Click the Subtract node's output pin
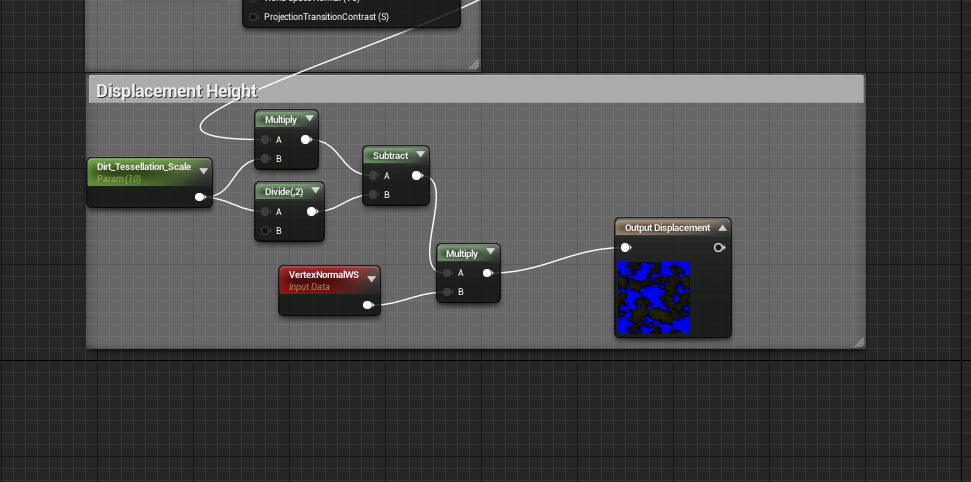971x482 pixels. pyautogui.click(x=417, y=176)
